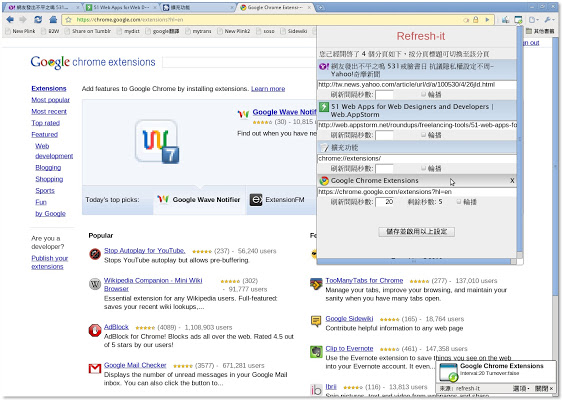Click the notification's Refresh-it window icon

click(448, 372)
